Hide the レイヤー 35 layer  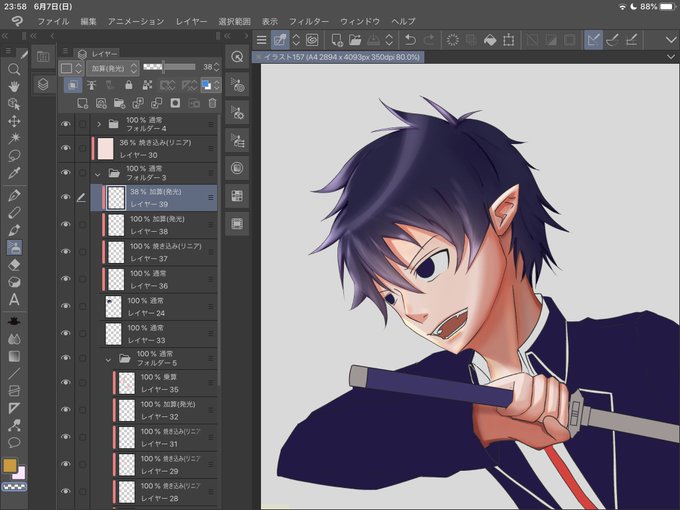(x=65, y=382)
